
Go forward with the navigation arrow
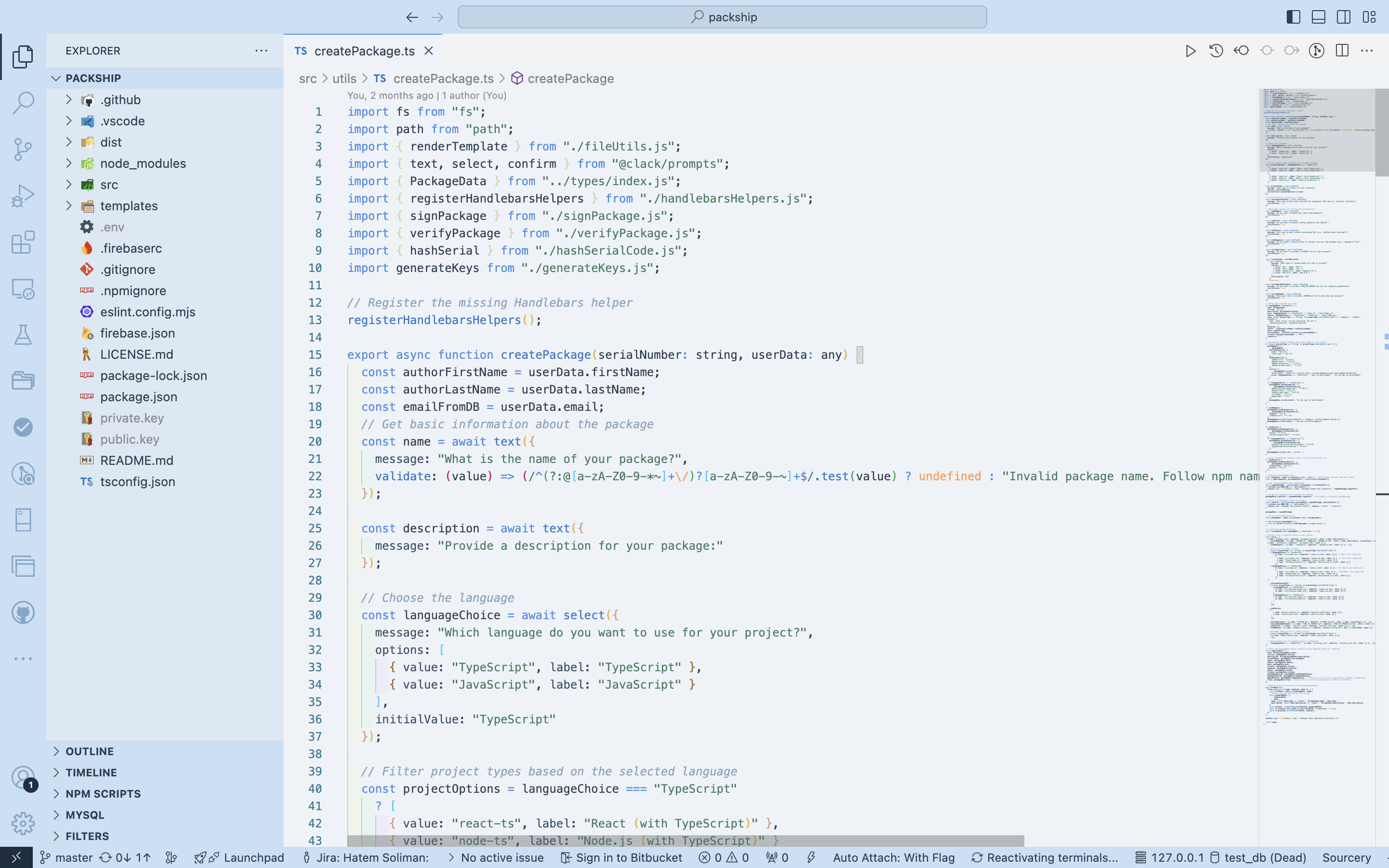point(437,17)
